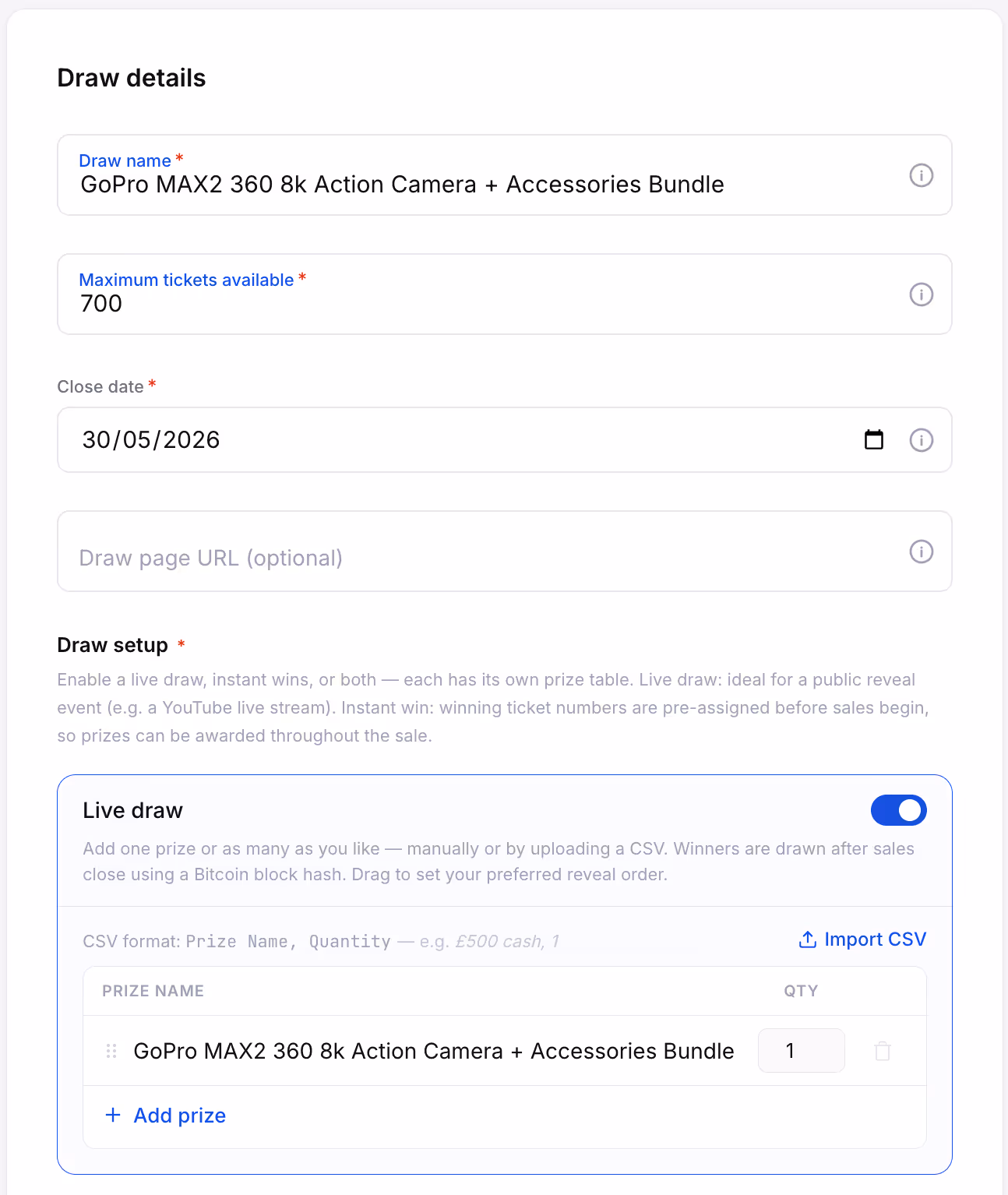Viewport: 1008px width, 1195px height.
Task: Click the drag handle on GoPro prize row
Action: [111, 1051]
